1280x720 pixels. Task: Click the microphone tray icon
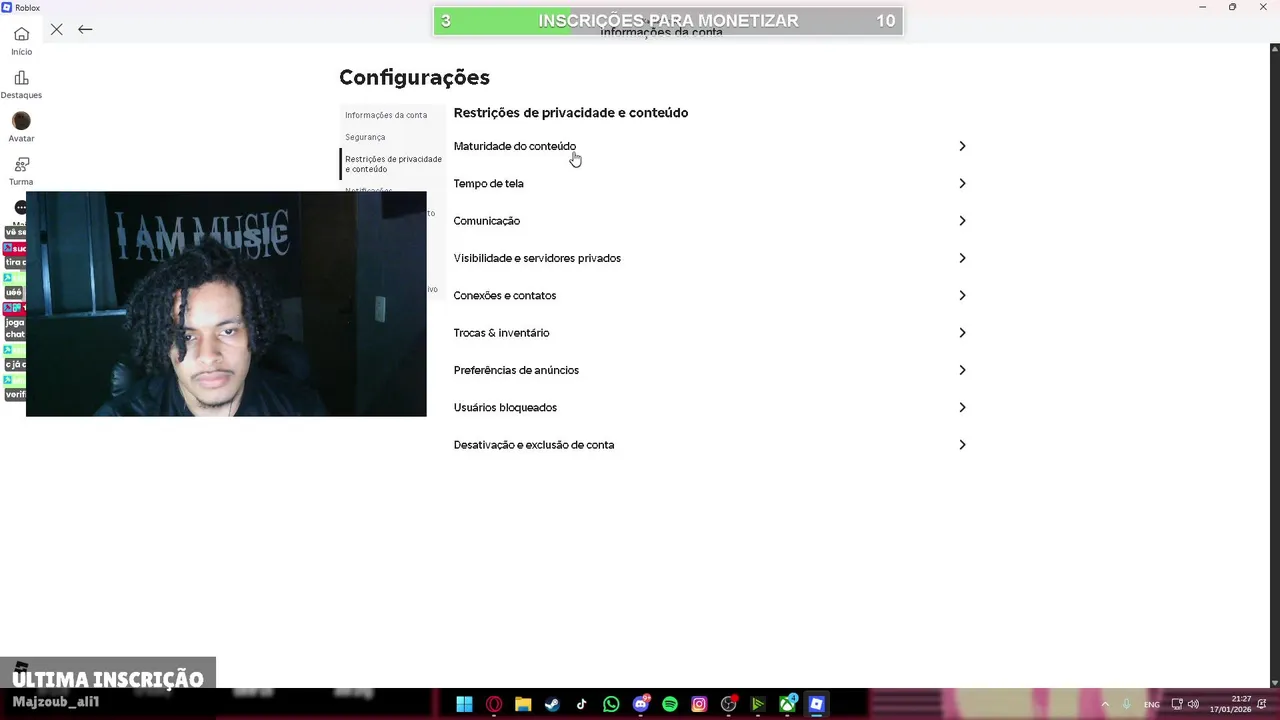pyautogui.click(x=1127, y=704)
